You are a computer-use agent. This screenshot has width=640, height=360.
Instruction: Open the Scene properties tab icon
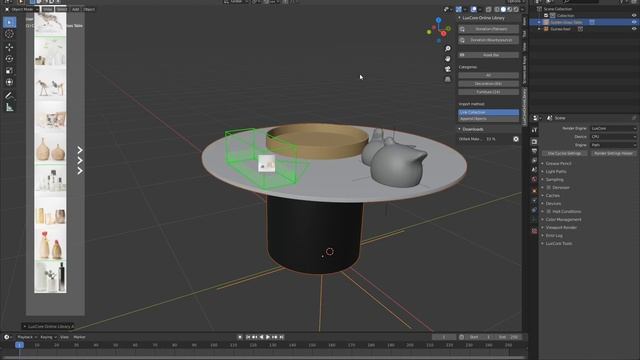(x=534, y=170)
